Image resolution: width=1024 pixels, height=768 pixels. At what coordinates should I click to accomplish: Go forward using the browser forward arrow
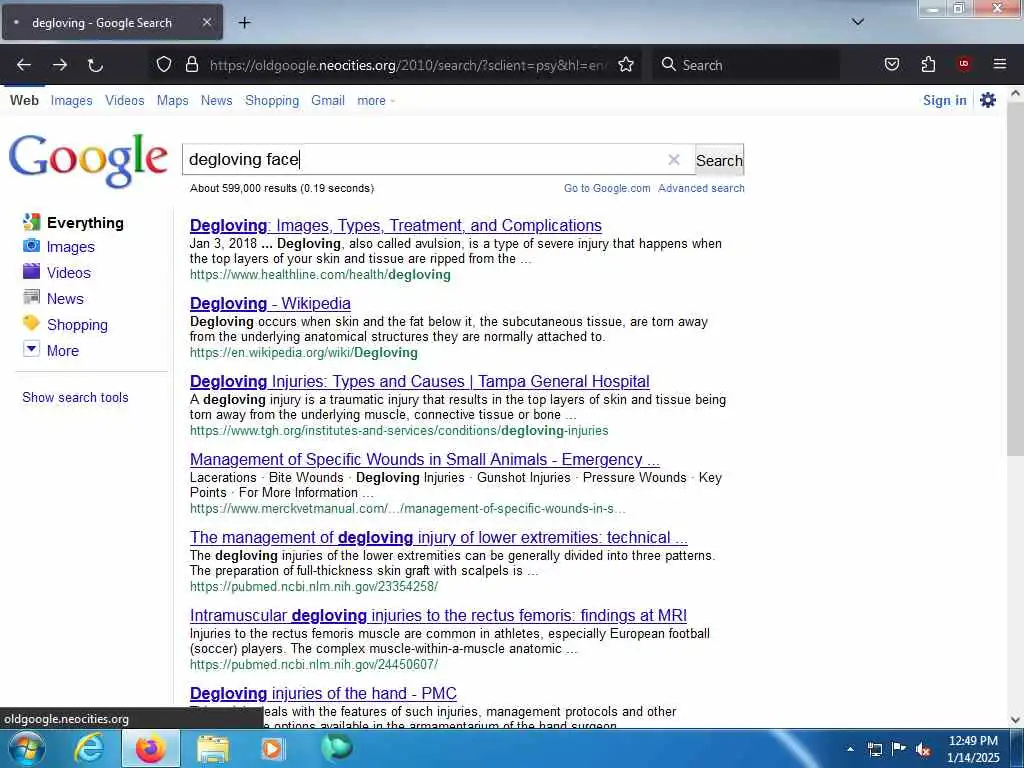(60, 65)
